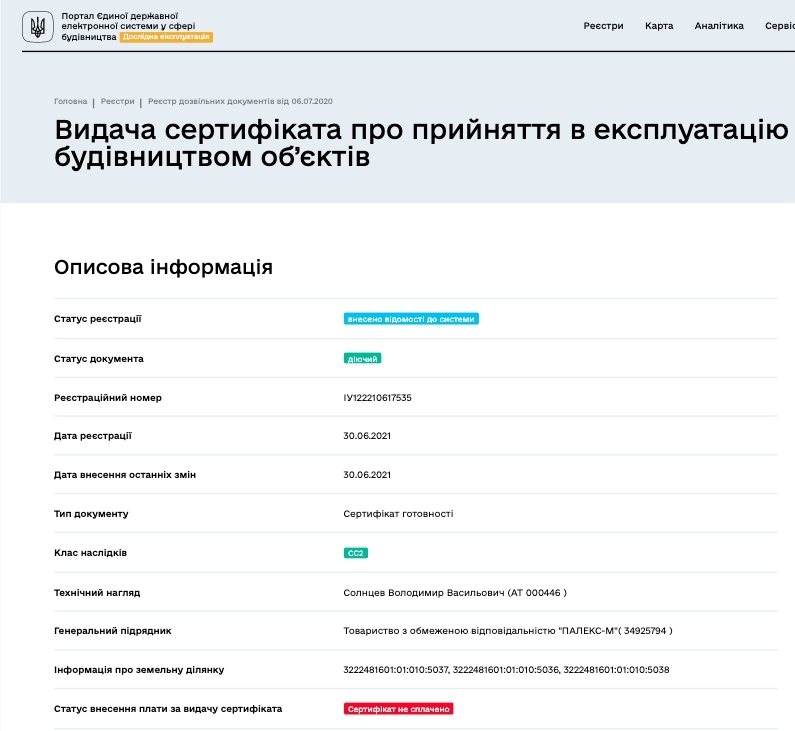Click the Тип документу label

pyautogui.click(x=91, y=514)
